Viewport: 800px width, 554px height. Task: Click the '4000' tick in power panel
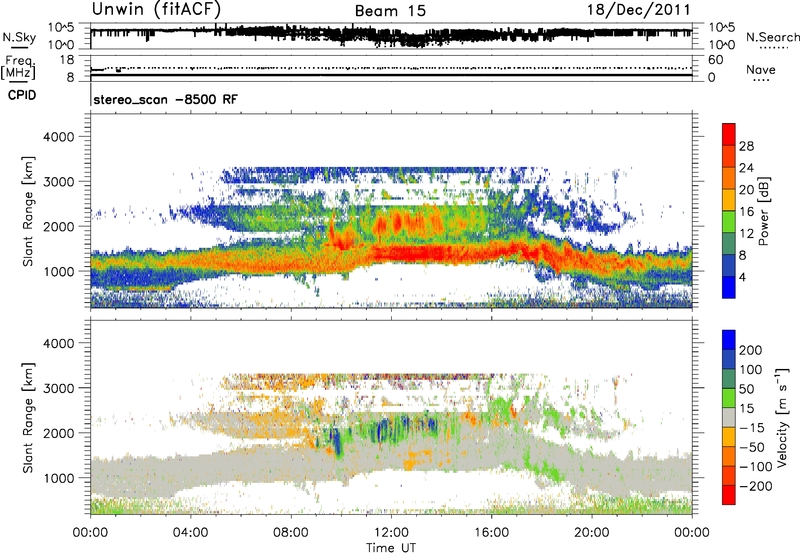tap(58, 137)
